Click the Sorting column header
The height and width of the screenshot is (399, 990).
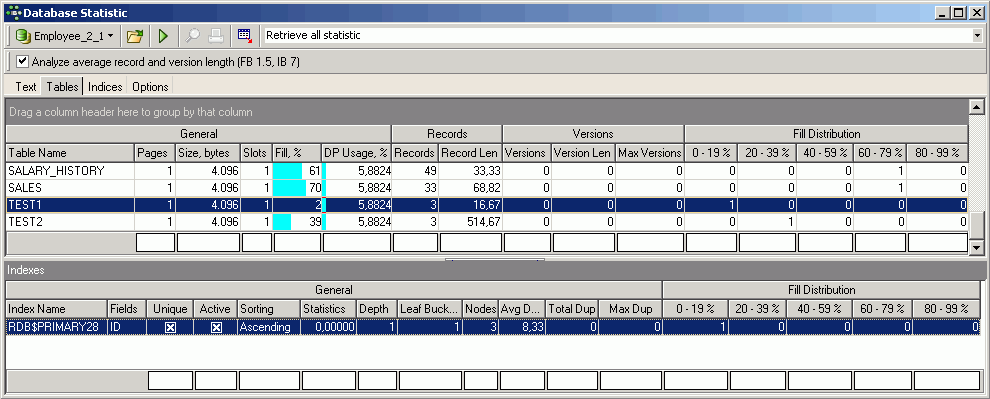pyautogui.click(x=269, y=309)
